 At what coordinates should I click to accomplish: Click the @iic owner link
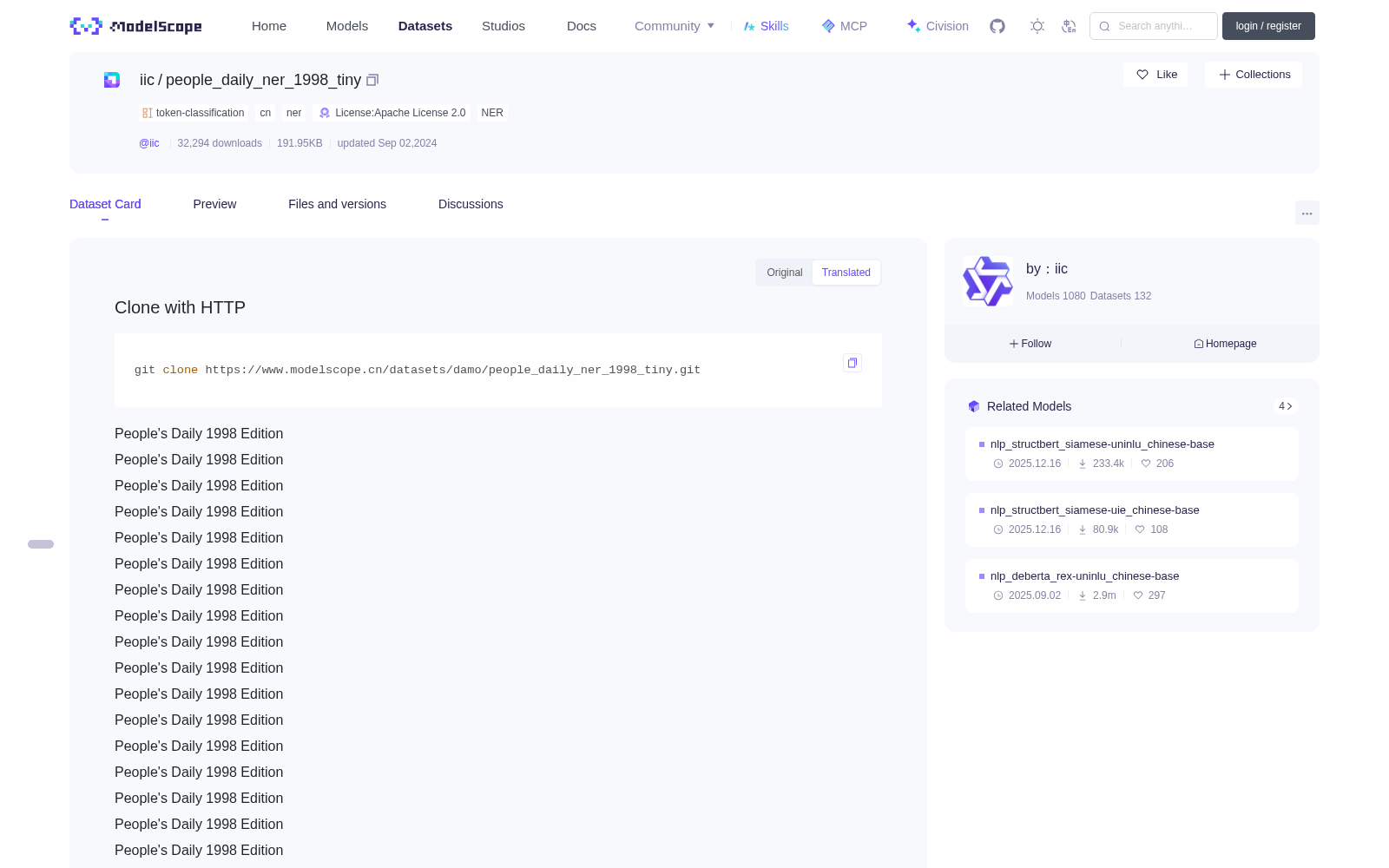(x=149, y=143)
